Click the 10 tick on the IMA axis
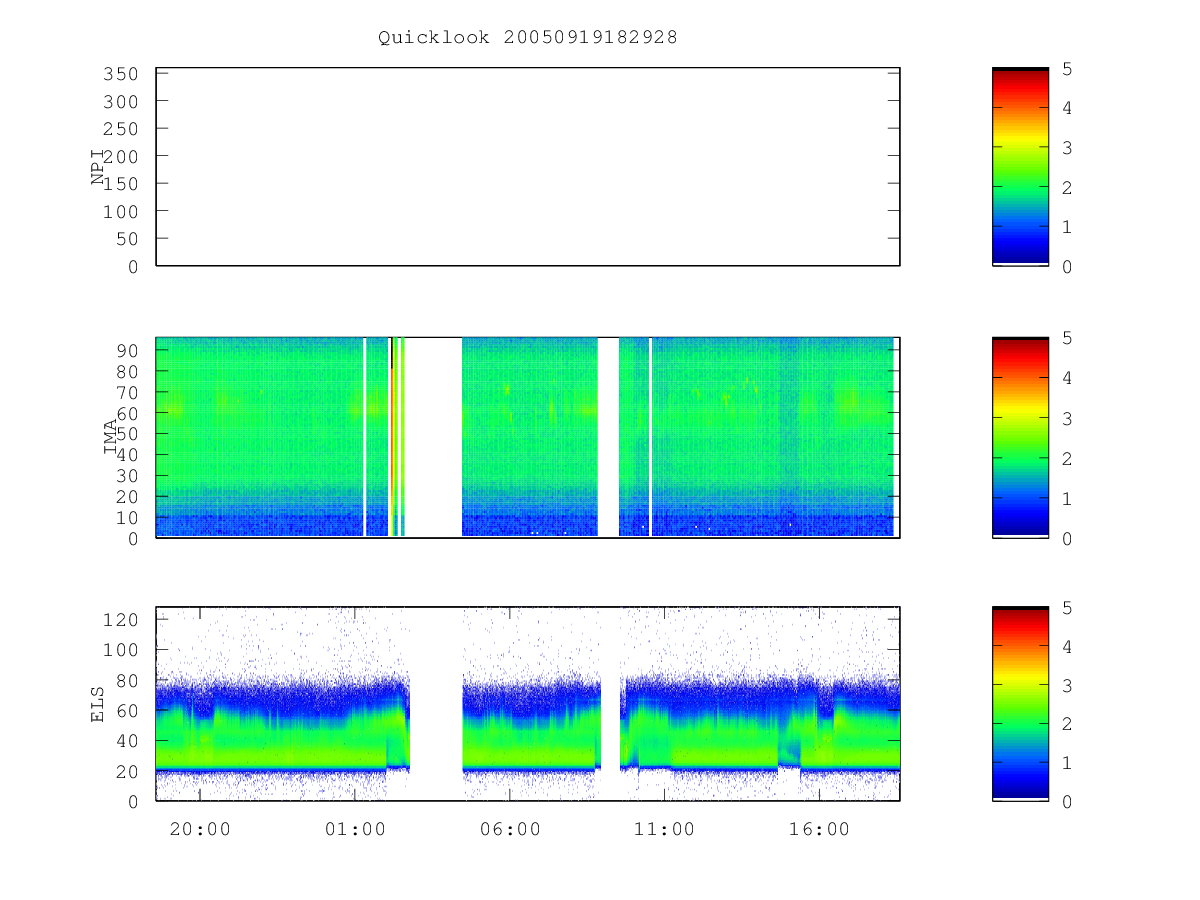This screenshot has height=900, width=1200. (x=127, y=517)
